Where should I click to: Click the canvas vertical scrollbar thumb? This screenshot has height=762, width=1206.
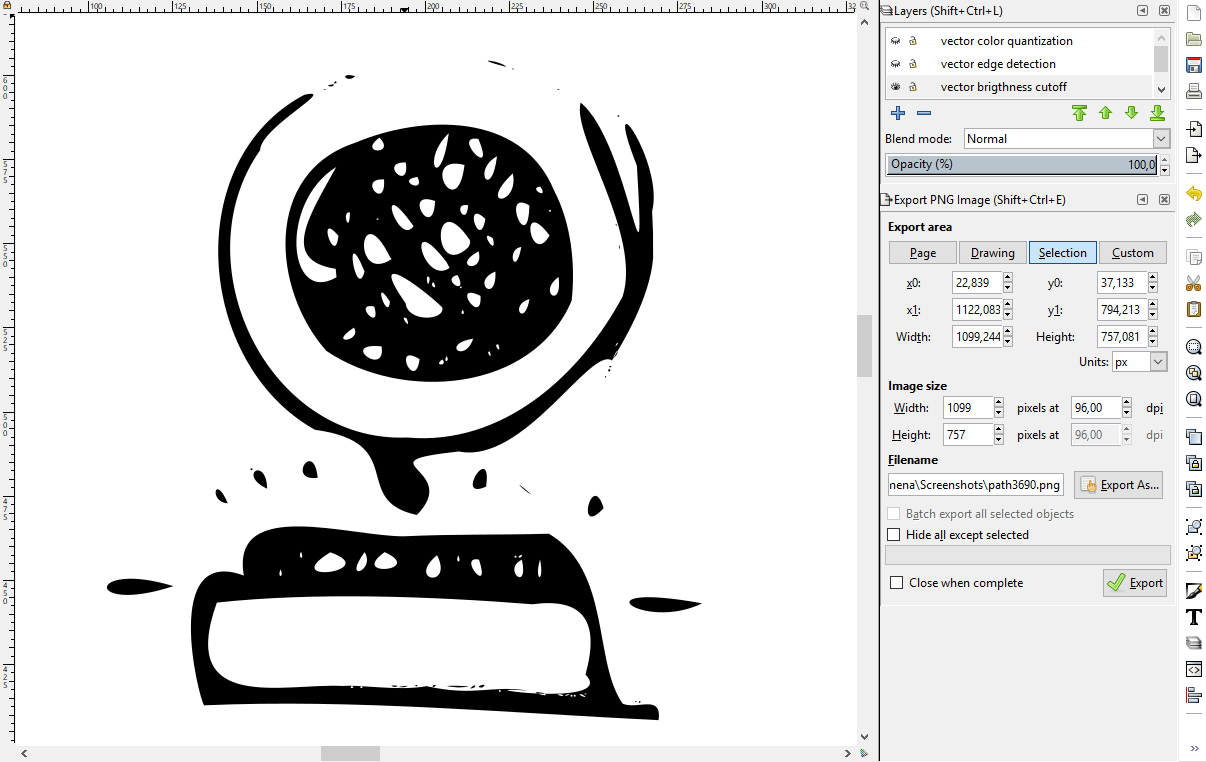point(865,346)
